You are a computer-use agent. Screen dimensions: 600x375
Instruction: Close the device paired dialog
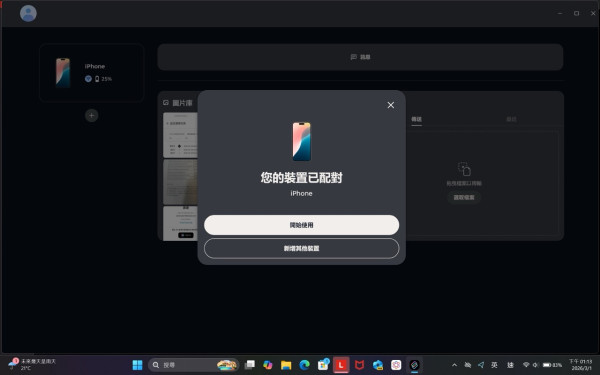[x=390, y=105]
